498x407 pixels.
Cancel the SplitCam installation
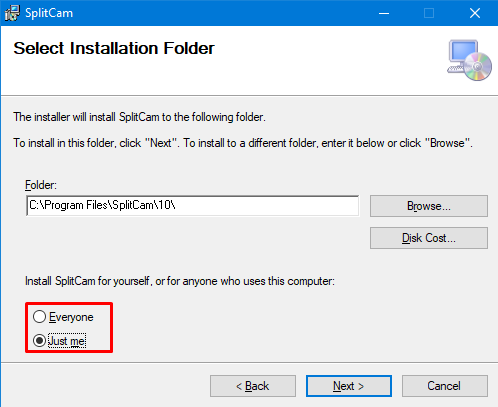point(445,386)
